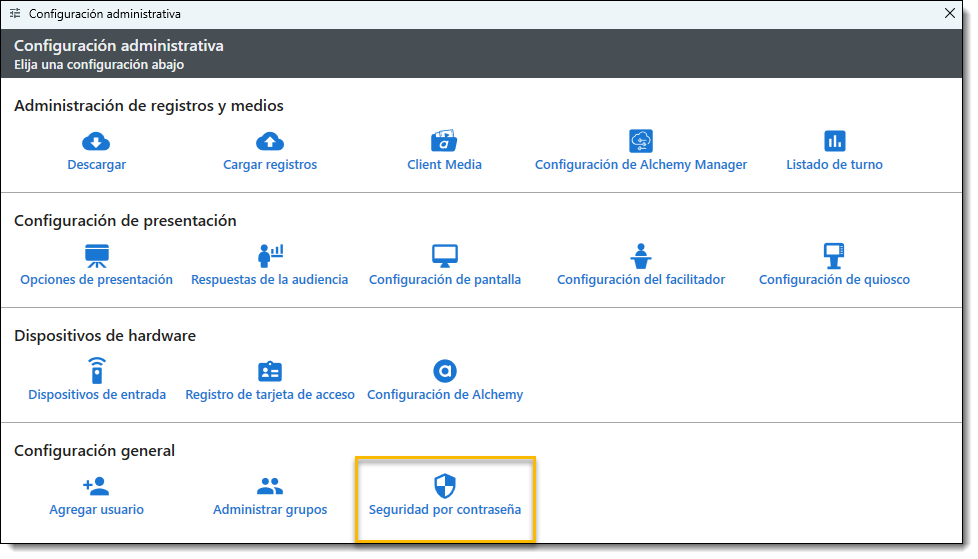
Task: Click the Descargar cloud download icon
Action: [x=96, y=141]
